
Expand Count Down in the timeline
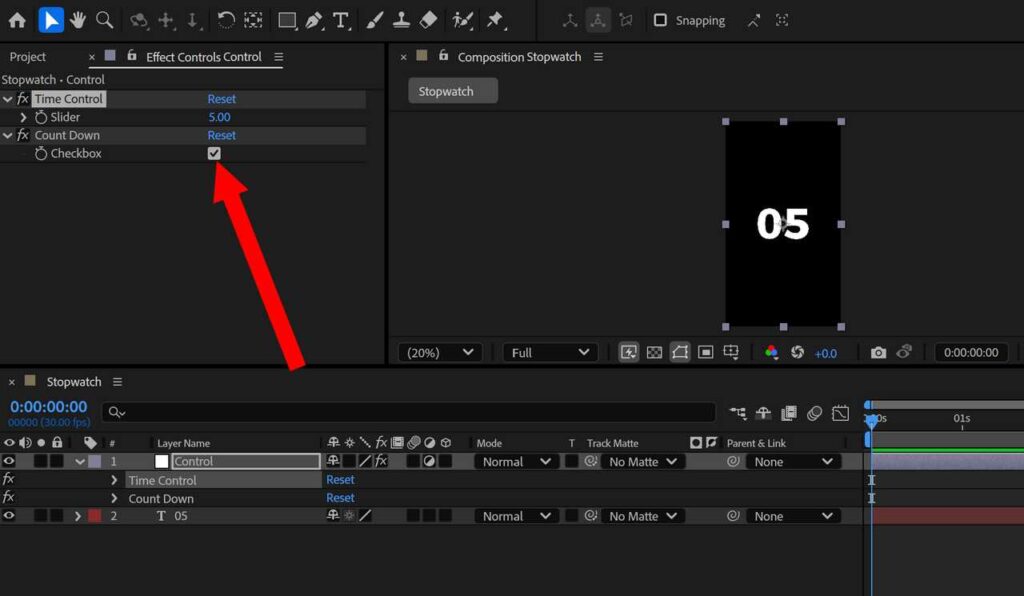pos(114,498)
